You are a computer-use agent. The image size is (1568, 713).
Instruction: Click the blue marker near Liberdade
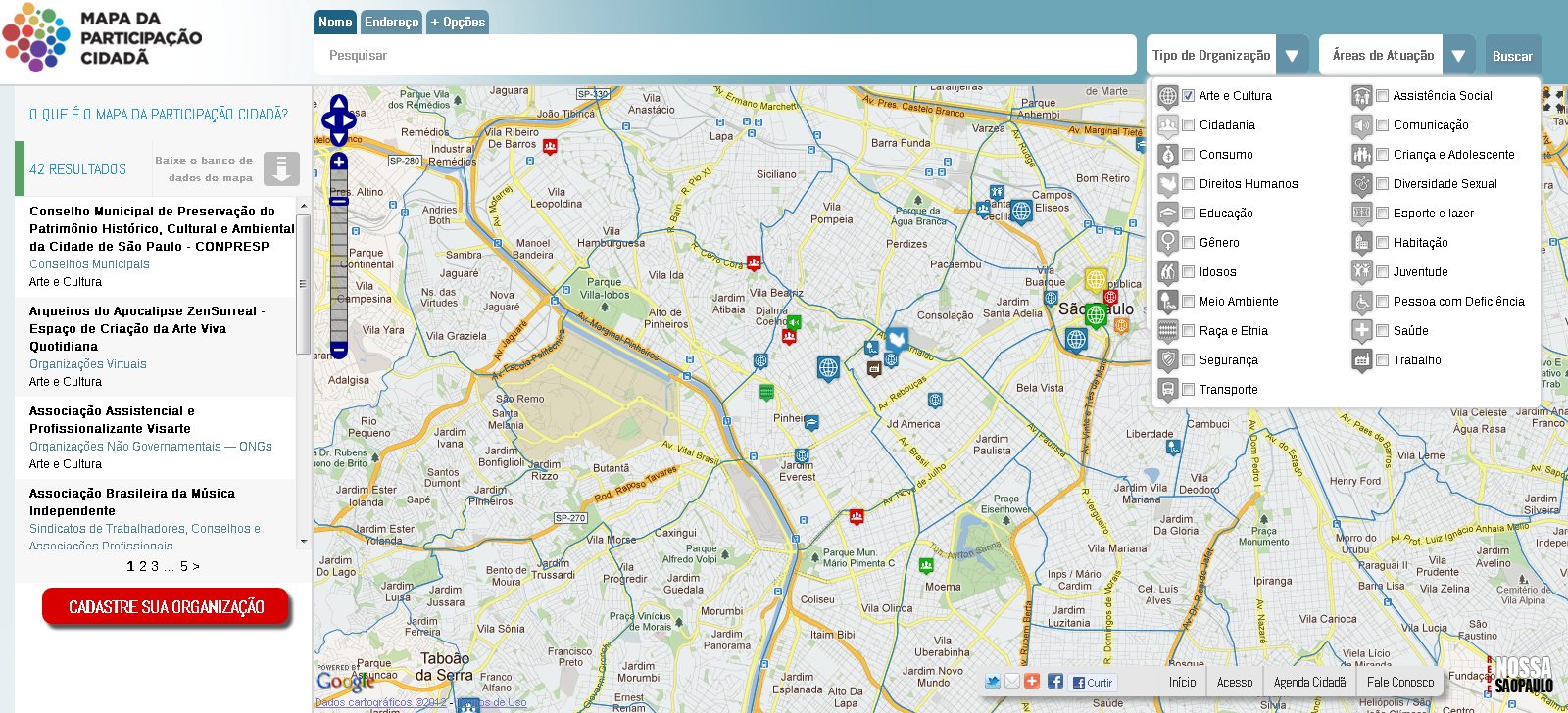tap(1174, 448)
